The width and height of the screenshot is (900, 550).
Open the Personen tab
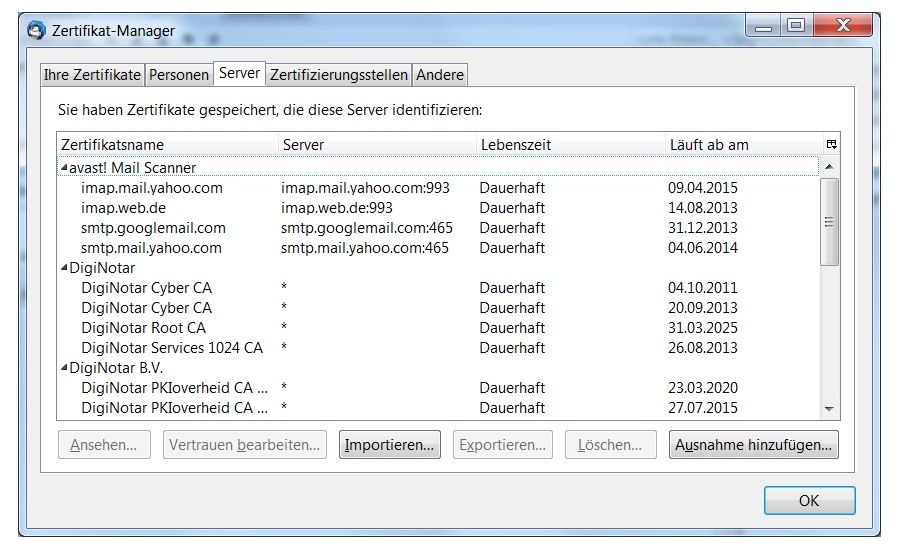tap(180, 75)
